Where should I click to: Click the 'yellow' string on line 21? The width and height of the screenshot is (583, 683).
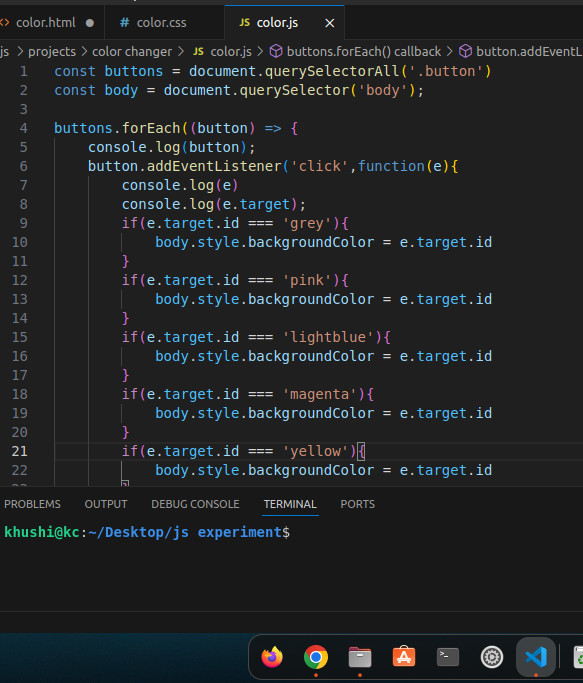tap(315, 452)
